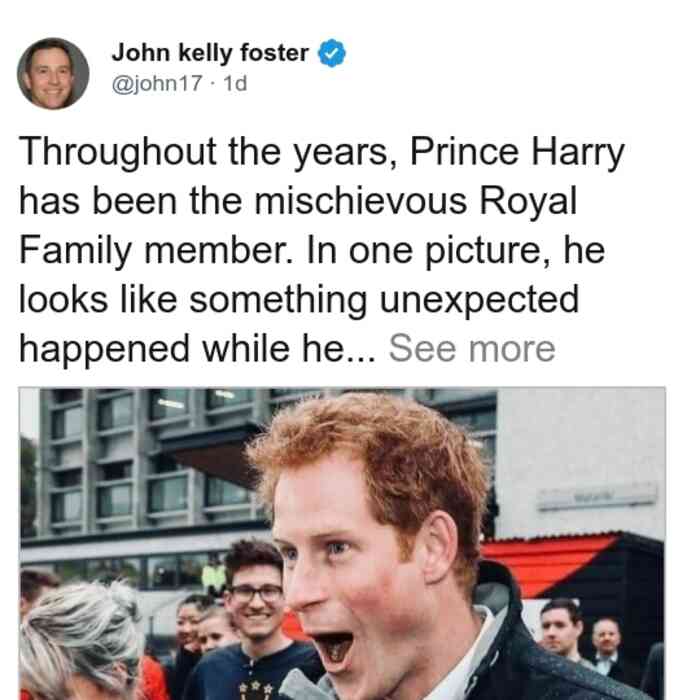Select the words 'Prince Harry' in the tweet text

click(x=517, y=152)
